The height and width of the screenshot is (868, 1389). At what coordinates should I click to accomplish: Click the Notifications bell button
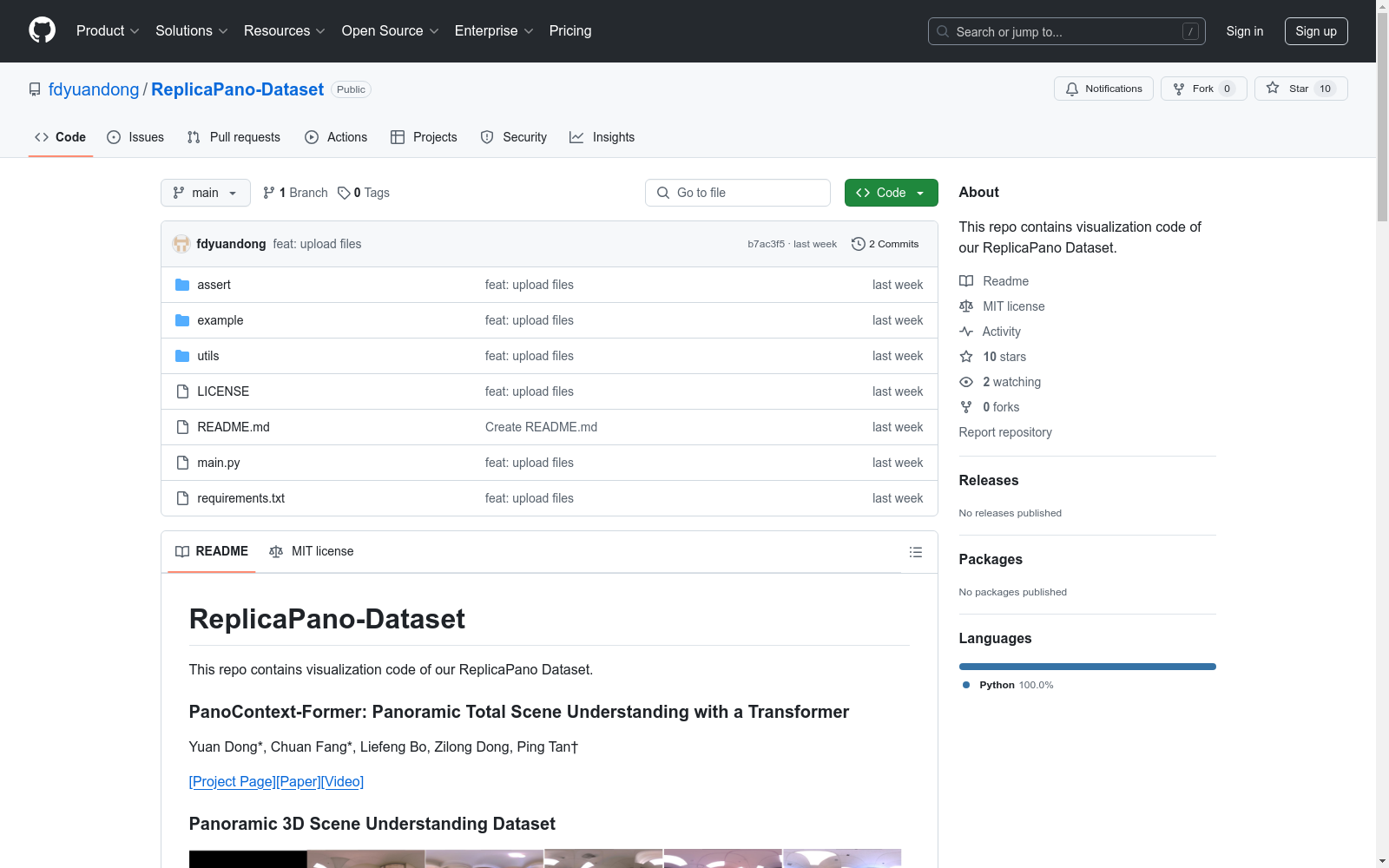1103,89
